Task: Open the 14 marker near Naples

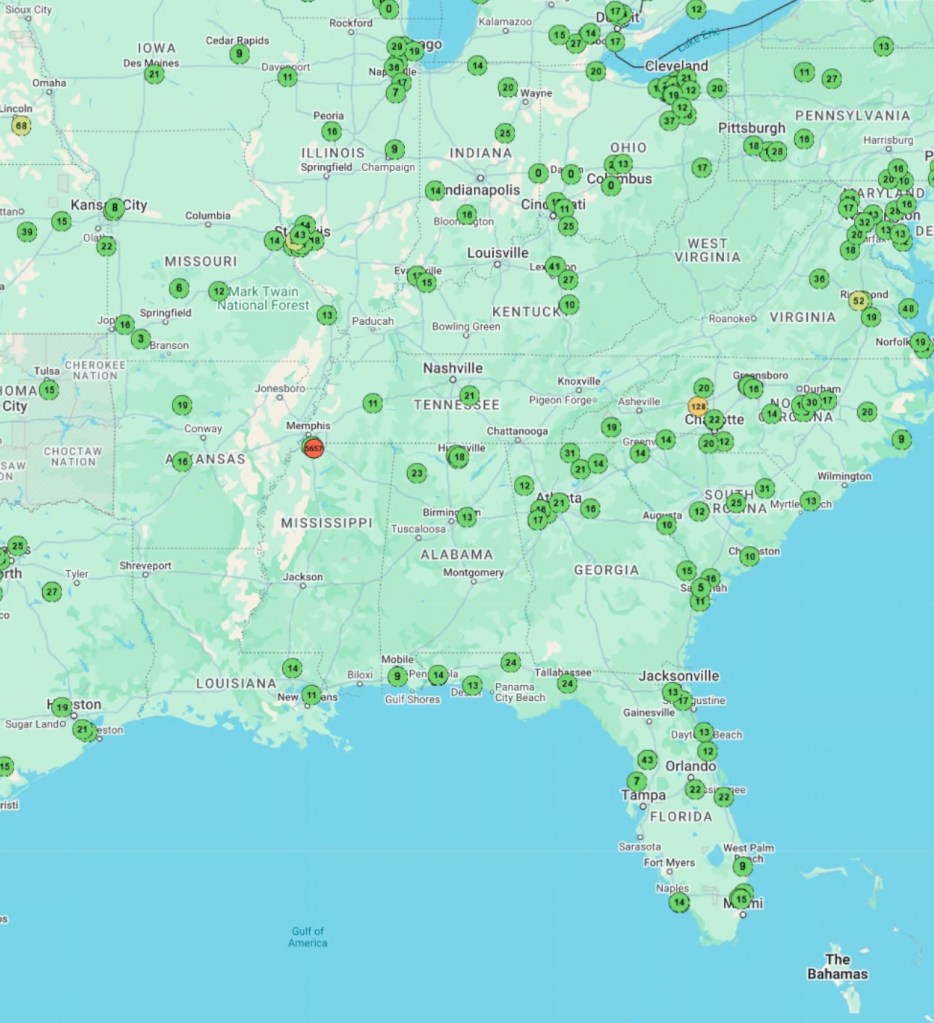Action: point(679,903)
